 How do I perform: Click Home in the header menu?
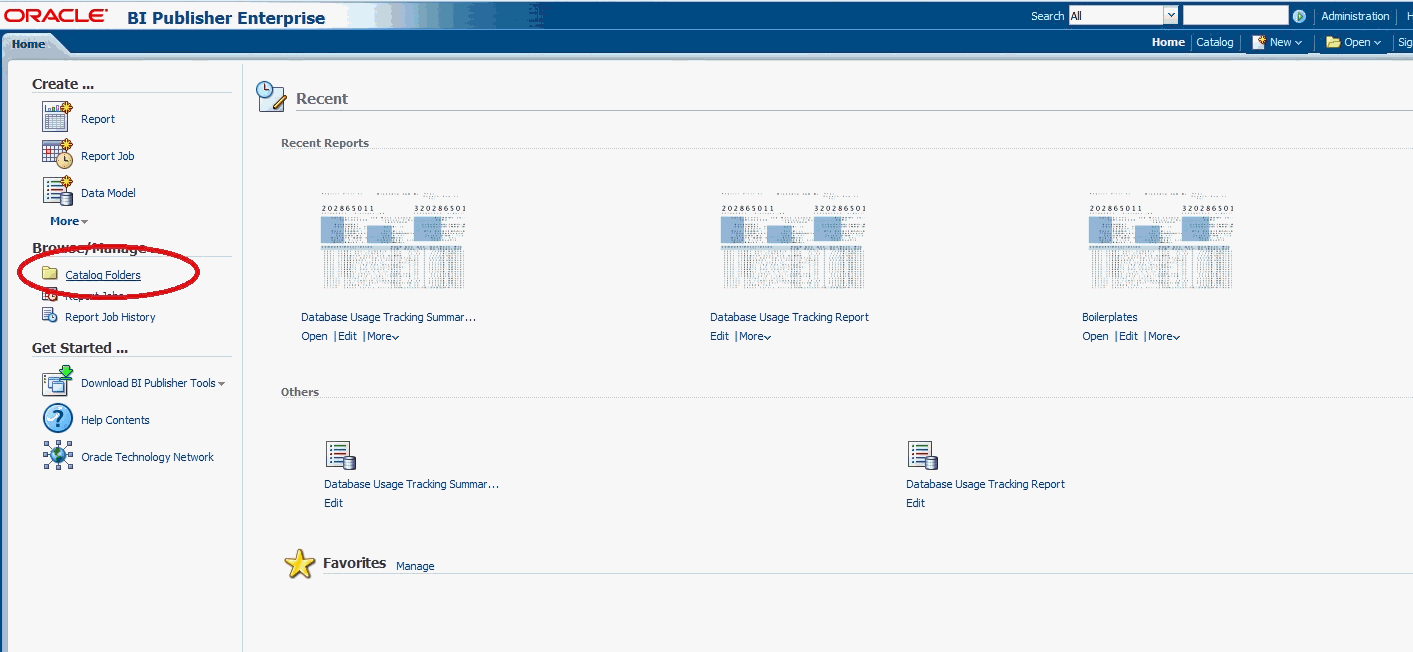(x=1168, y=42)
